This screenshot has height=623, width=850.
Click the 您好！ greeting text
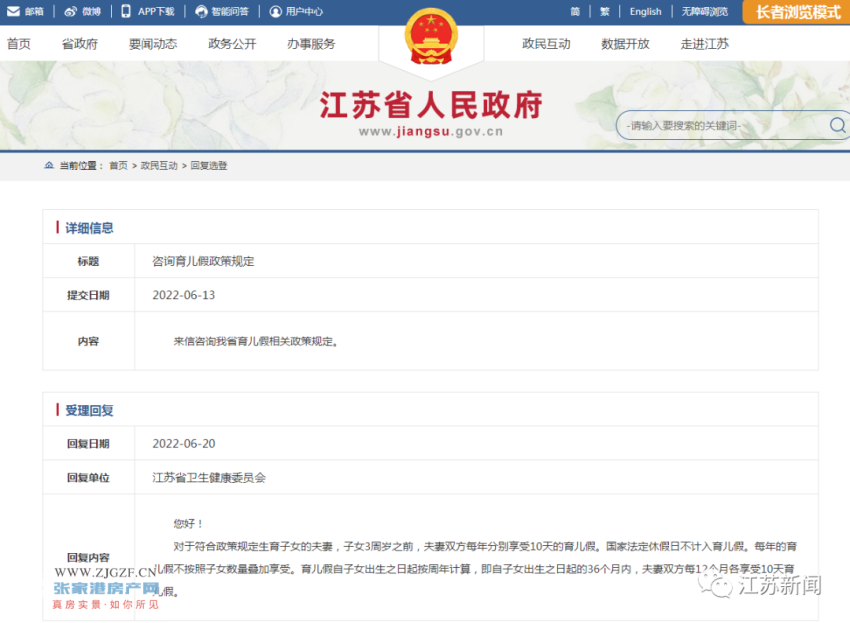[x=188, y=523]
